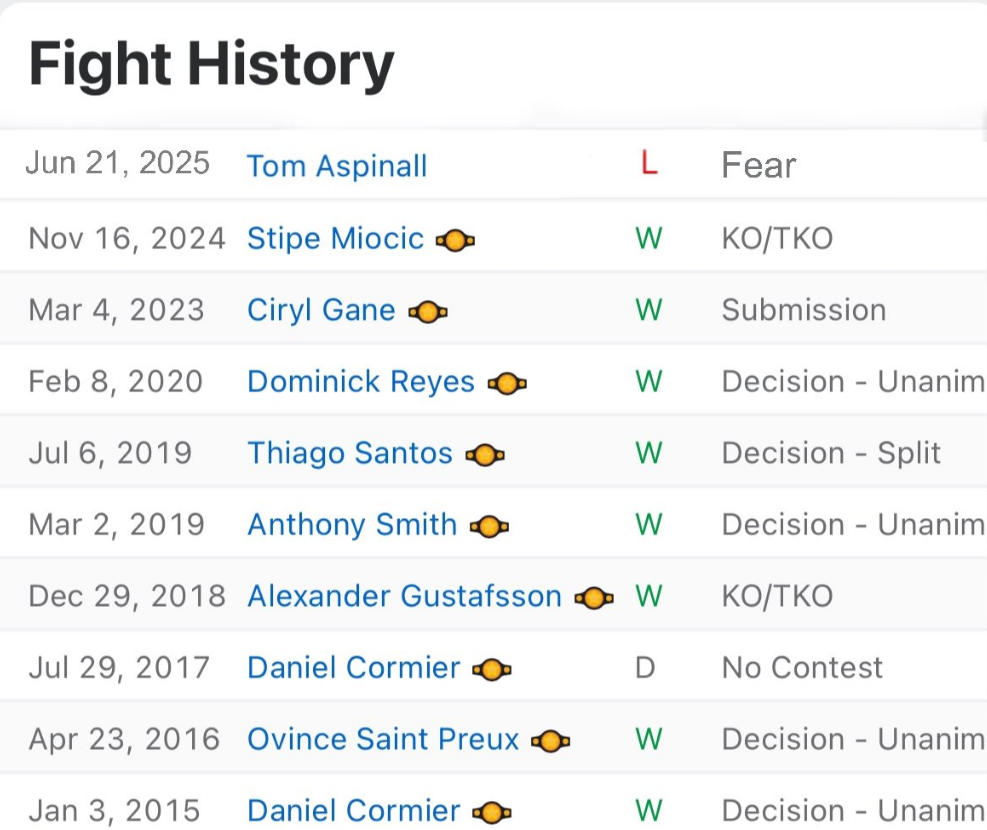Open Tom Aspinall fighter link
987x830 pixels.
point(337,166)
